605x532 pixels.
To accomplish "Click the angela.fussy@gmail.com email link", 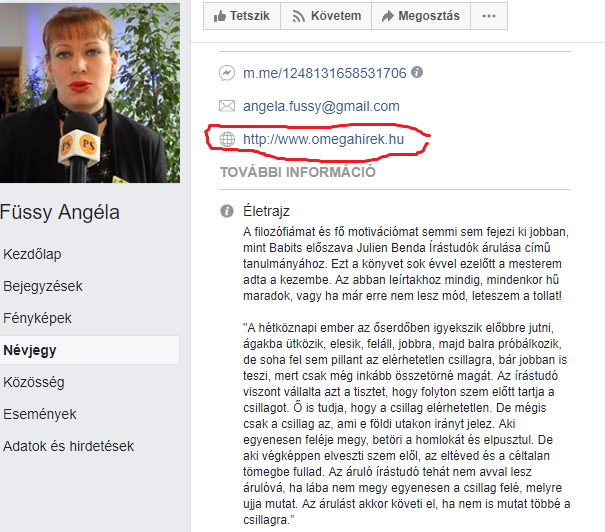I will point(321,106).
